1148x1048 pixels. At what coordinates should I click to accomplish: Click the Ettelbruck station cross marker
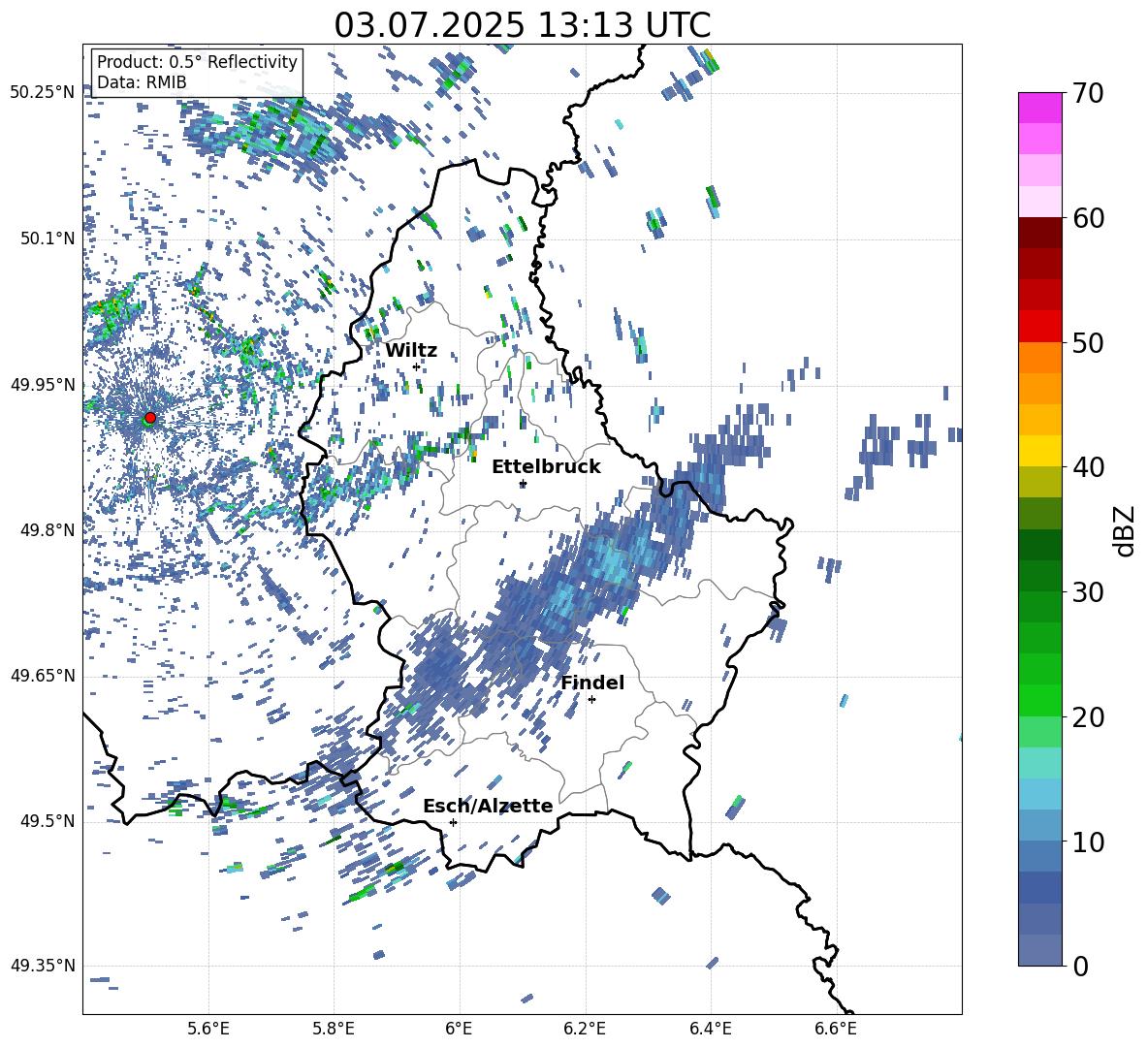point(523,484)
